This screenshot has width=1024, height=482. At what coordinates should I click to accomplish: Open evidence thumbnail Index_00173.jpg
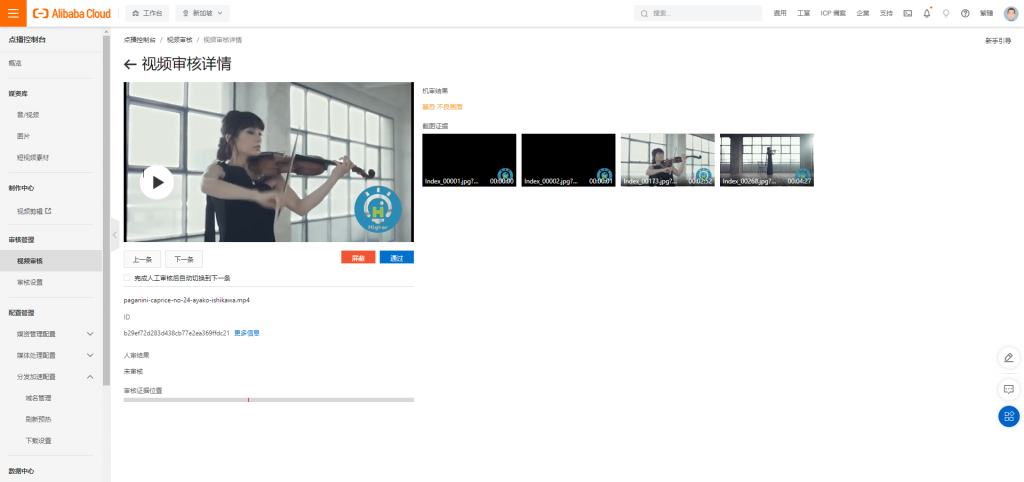pyautogui.click(x=667, y=160)
